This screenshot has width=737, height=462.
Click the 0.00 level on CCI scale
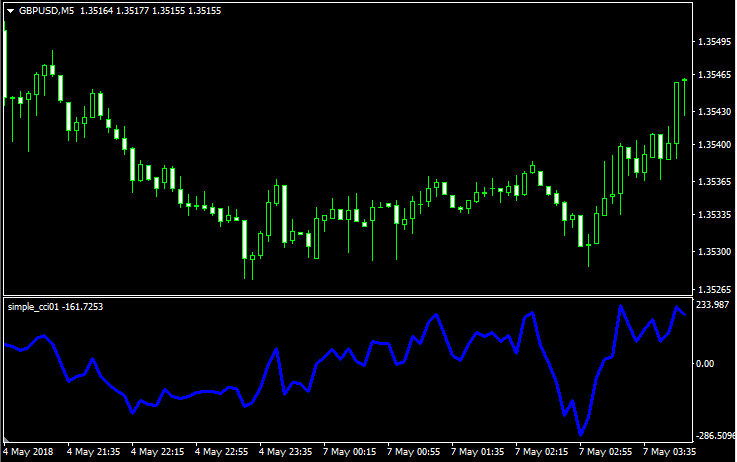coord(705,364)
